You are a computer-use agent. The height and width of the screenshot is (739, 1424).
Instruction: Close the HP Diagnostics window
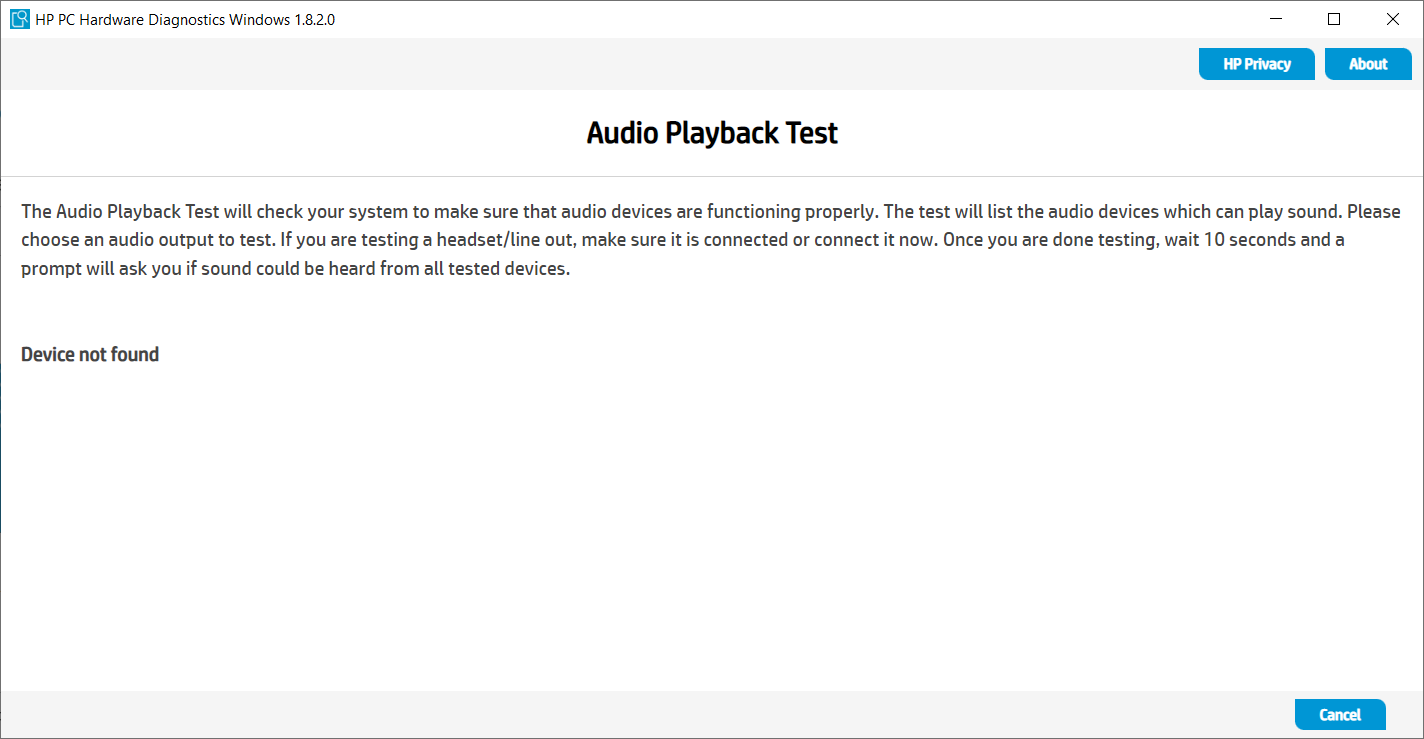(x=1392, y=18)
